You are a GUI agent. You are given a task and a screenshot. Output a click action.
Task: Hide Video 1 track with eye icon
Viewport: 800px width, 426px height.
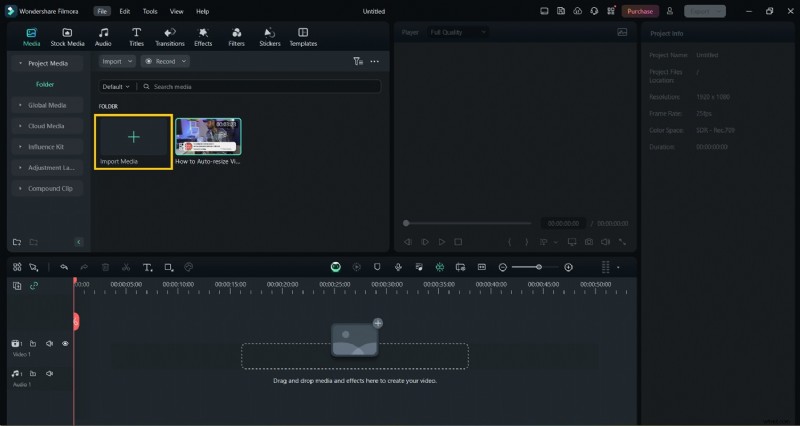point(65,344)
